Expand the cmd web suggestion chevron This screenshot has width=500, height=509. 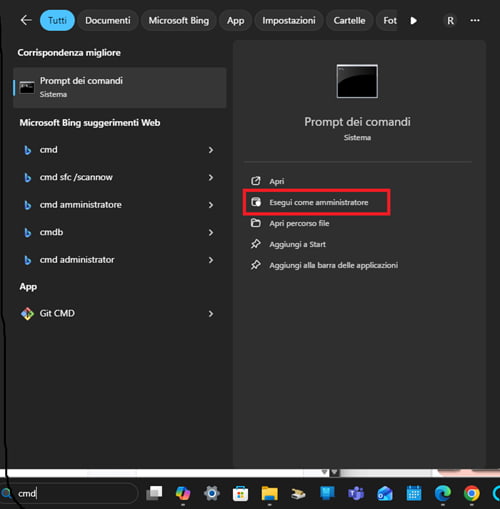[x=211, y=150]
